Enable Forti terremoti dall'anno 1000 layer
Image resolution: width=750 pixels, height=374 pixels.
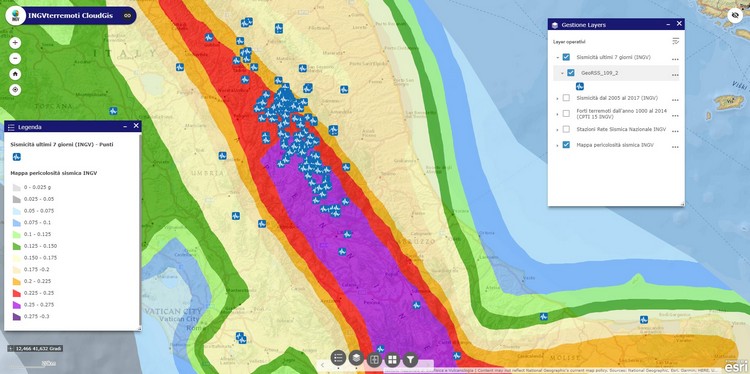pyautogui.click(x=566, y=113)
